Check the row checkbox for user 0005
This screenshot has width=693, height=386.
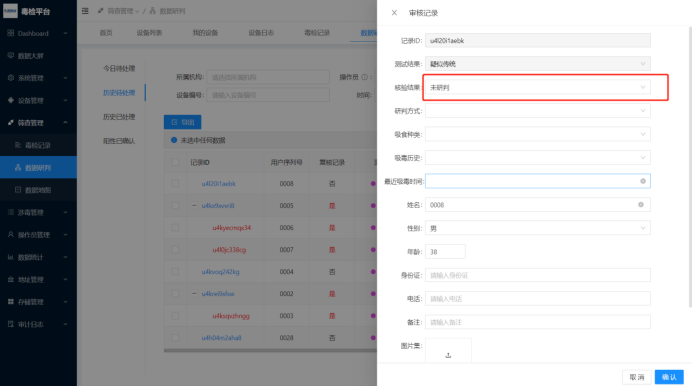coord(175,206)
